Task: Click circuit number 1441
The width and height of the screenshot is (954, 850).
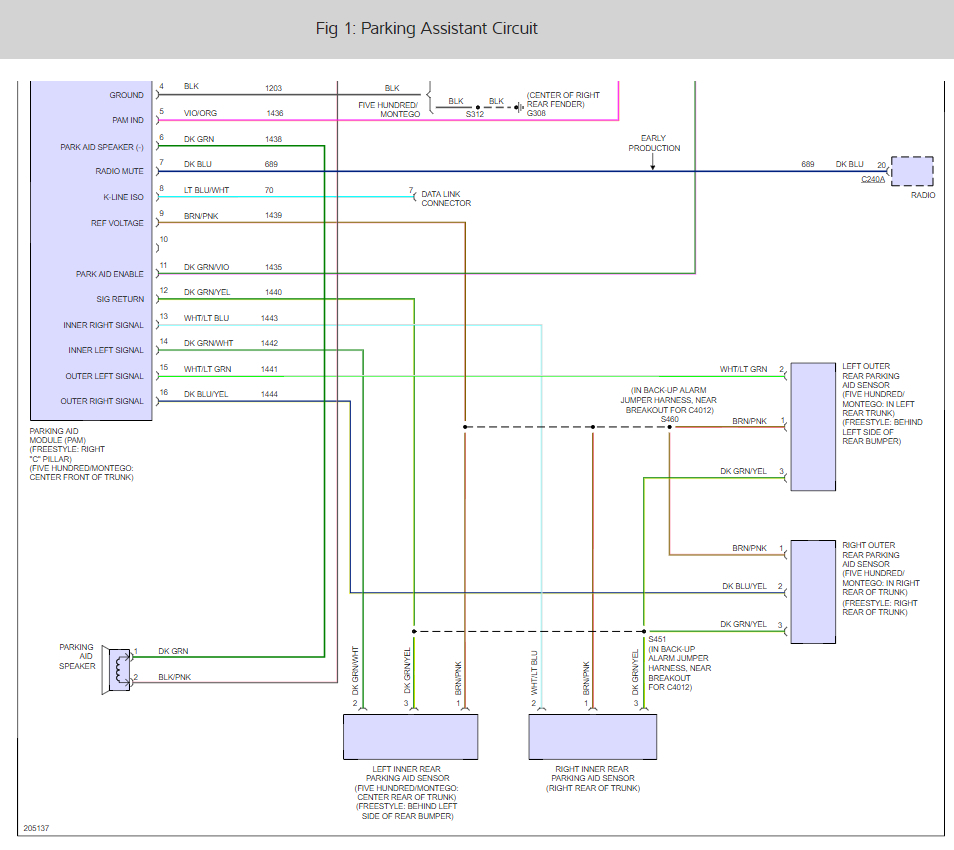Action: coord(270,369)
